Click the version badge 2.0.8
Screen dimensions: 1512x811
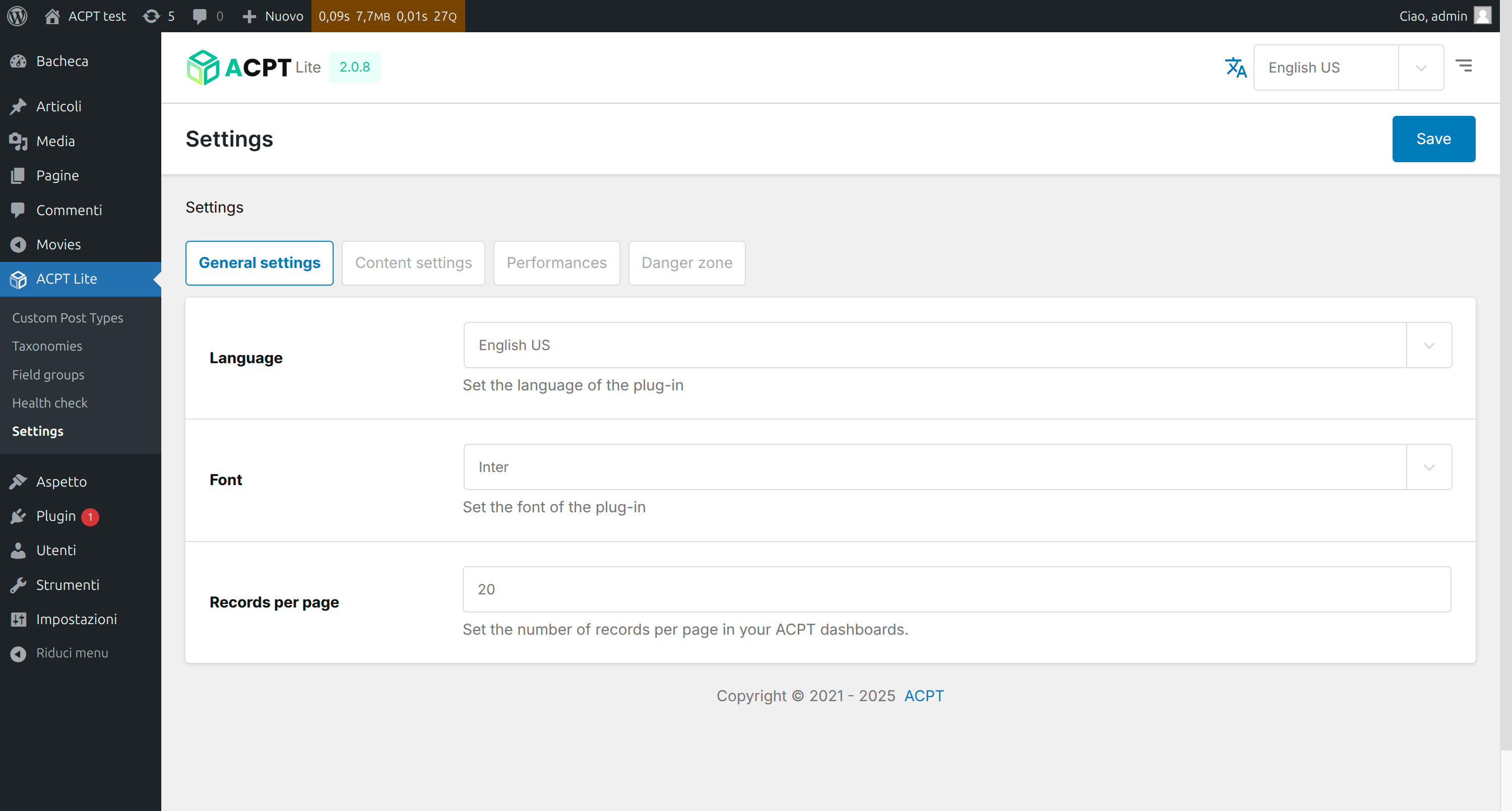[x=354, y=67]
